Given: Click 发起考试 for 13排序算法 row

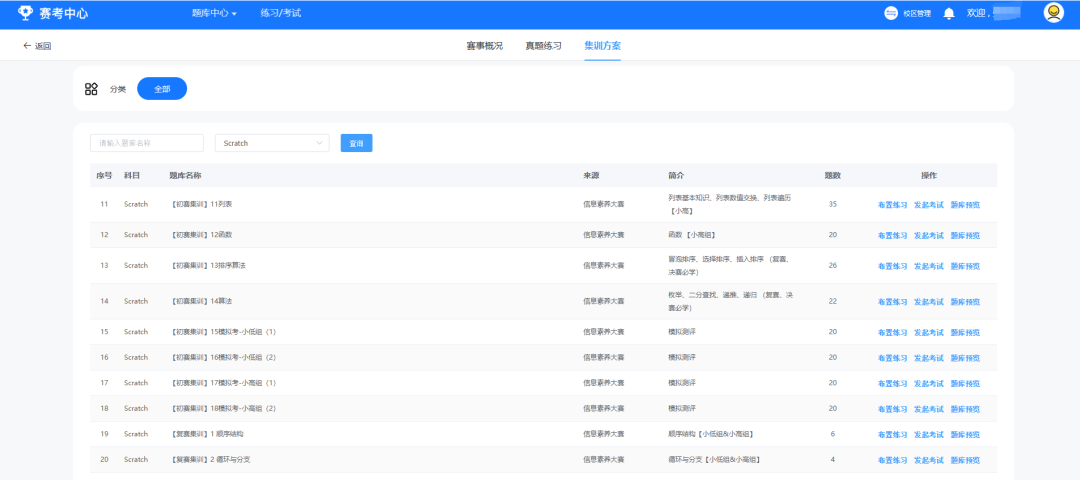Looking at the screenshot, I should [928, 267].
